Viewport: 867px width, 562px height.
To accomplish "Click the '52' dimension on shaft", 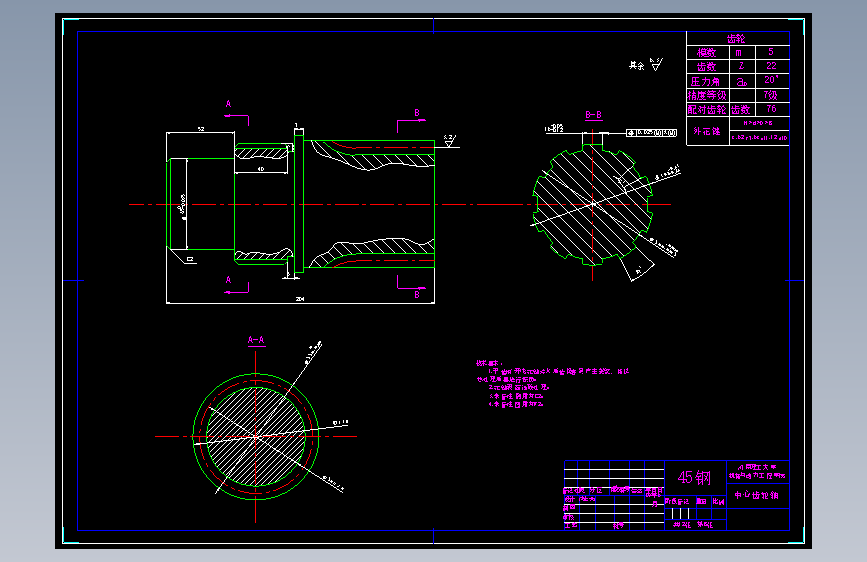I will (201, 129).
